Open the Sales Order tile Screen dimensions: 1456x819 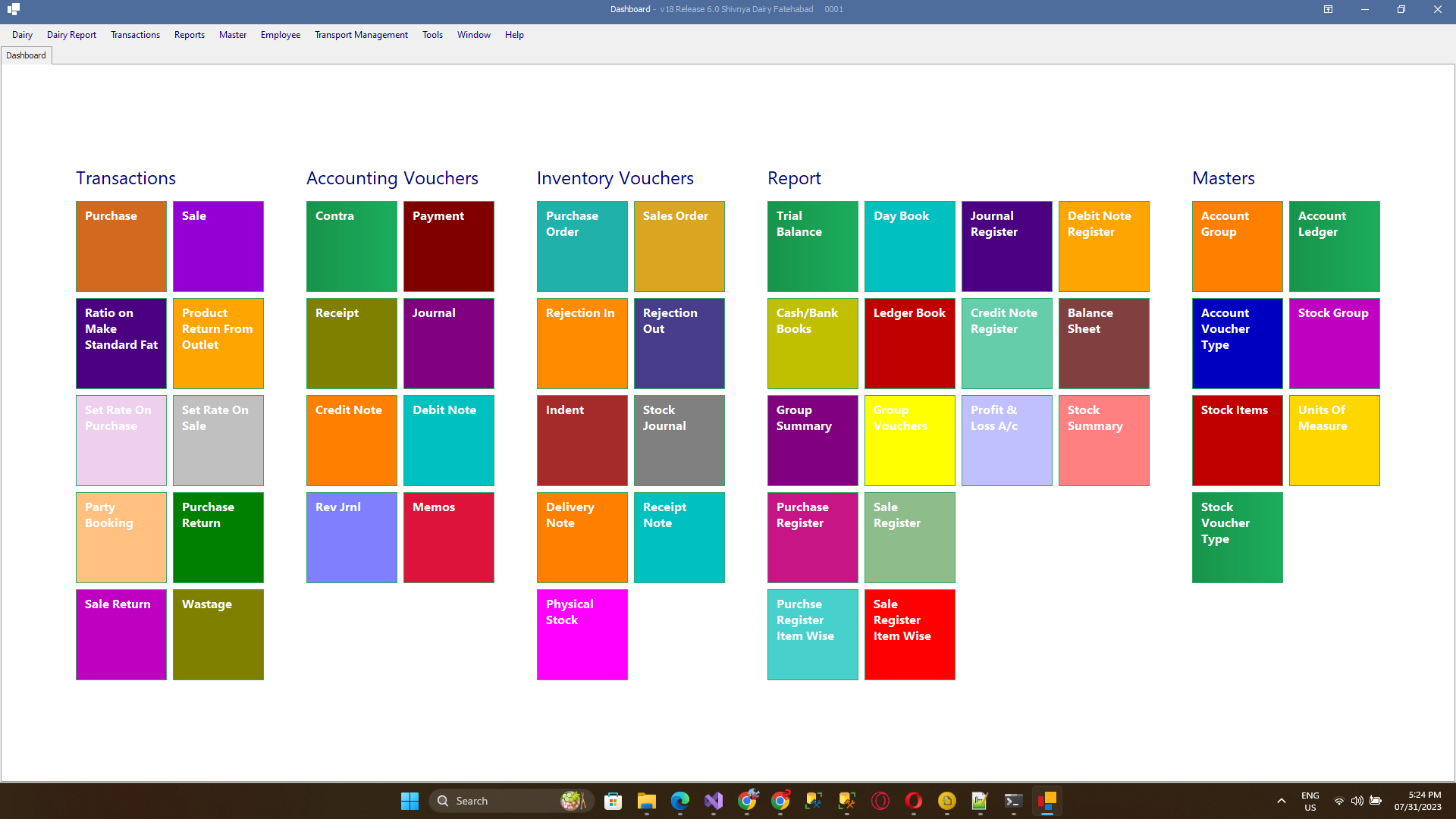[679, 246]
